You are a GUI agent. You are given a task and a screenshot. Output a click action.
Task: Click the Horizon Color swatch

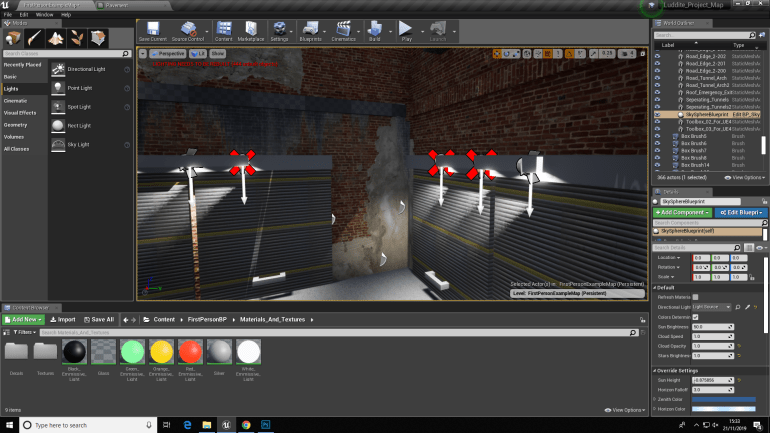pos(723,409)
